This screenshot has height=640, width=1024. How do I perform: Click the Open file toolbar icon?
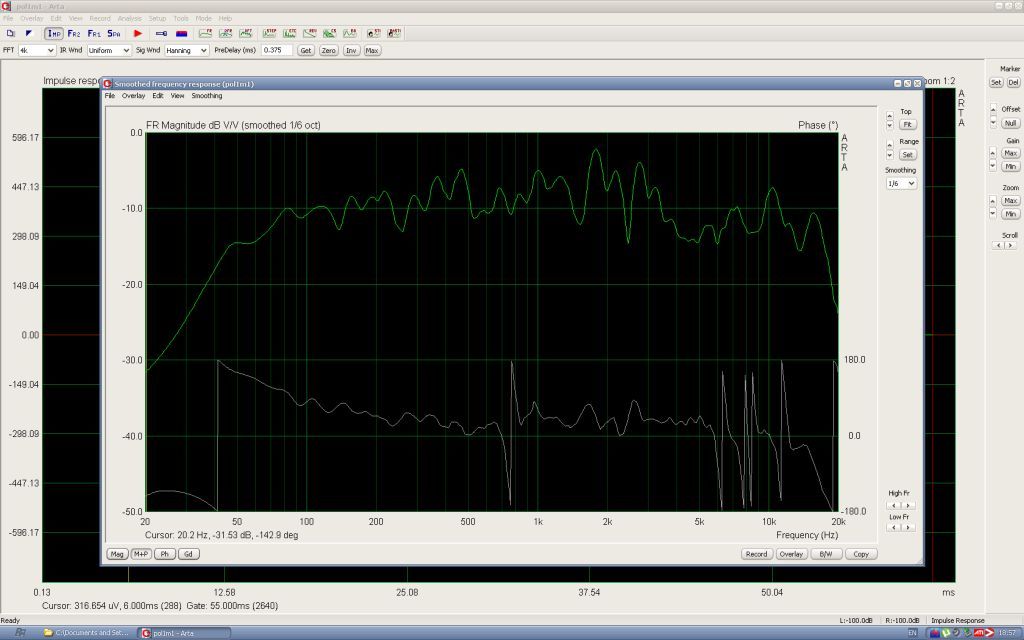click(29, 33)
